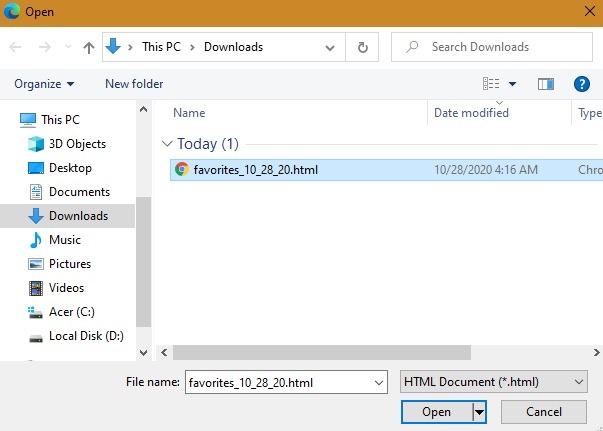Open the HTML Document file type dropdown
Viewport: 603px width, 431px height.
(x=494, y=382)
